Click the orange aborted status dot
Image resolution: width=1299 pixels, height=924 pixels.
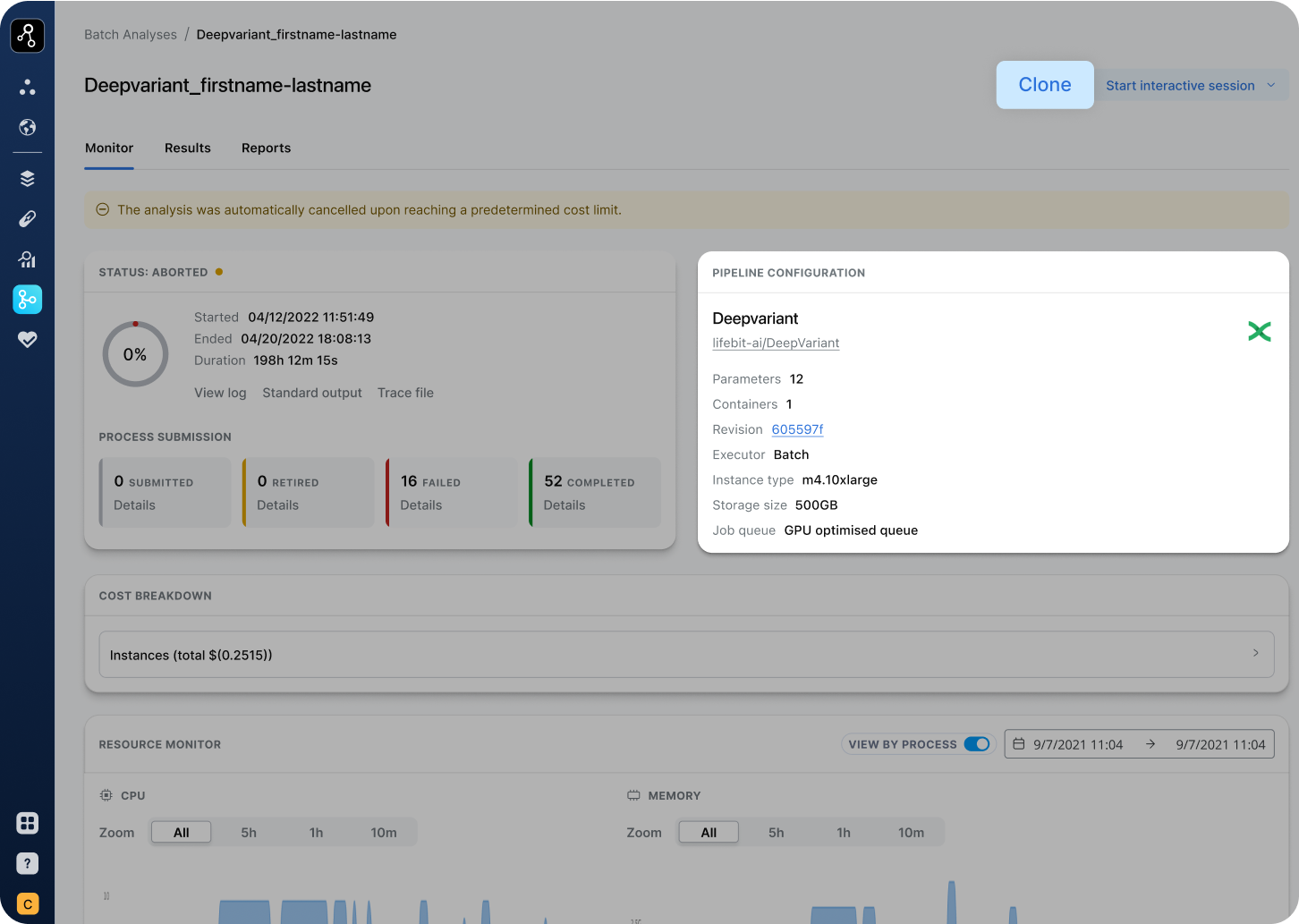219,272
